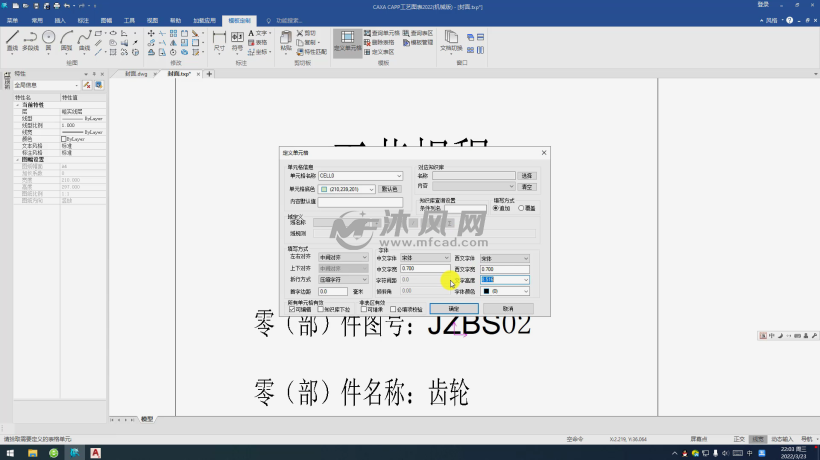Click the 符号 symbol tool
The height and width of the screenshot is (460, 820).
click(x=237, y=41)
